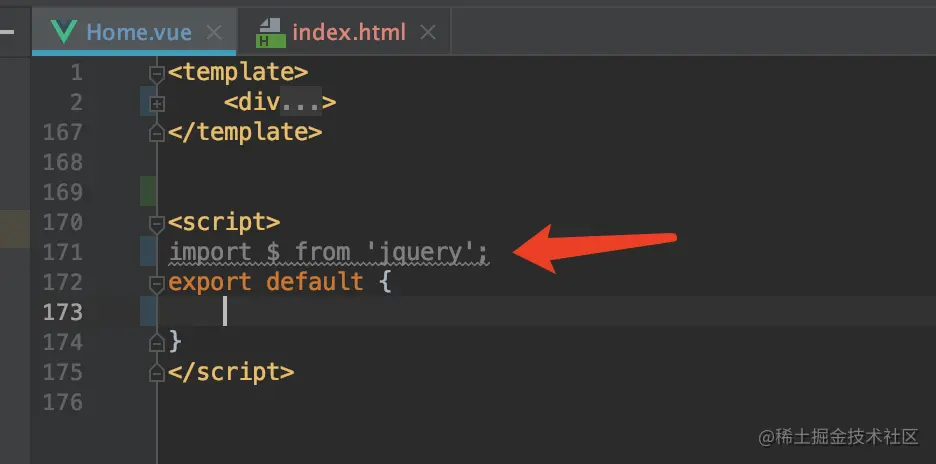The width and height of the screenshot is (936, 464).
Task: Collapse fold marker at </template> line 167
Action: [x=156, y=134]
